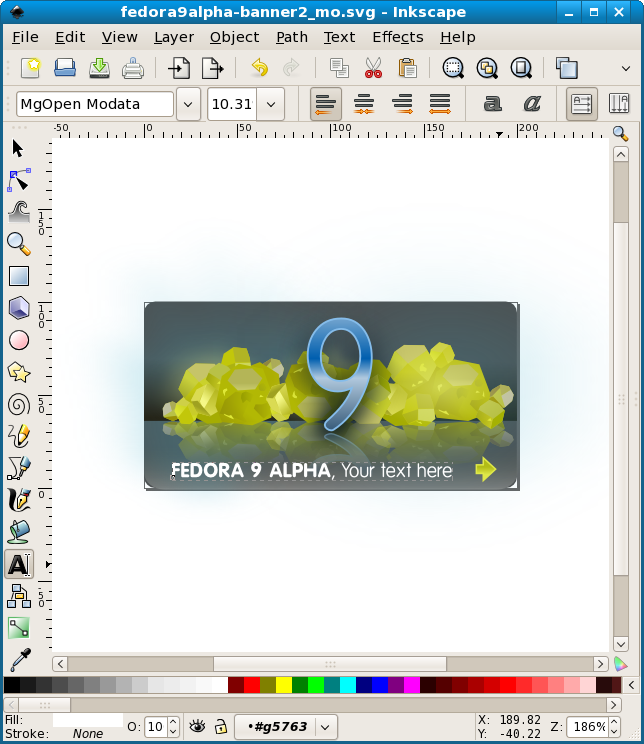Cut selection with scissors icon
The image size is (644, 744).
(373, 68)
